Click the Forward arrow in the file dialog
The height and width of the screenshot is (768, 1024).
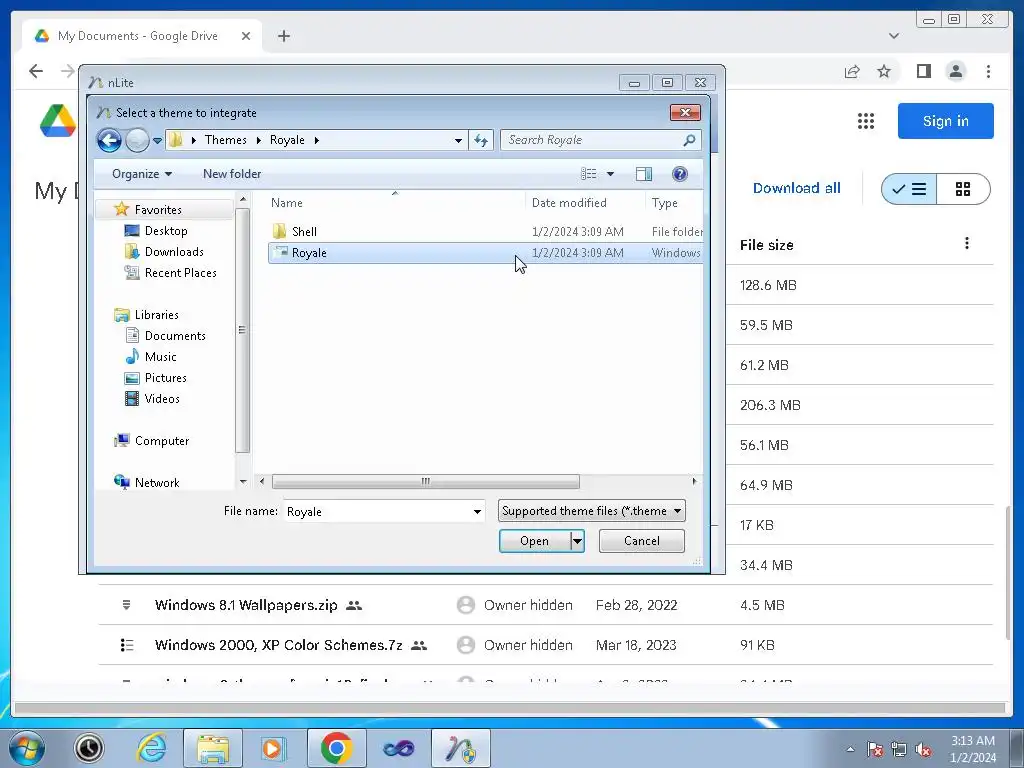[x=137, y=140]
